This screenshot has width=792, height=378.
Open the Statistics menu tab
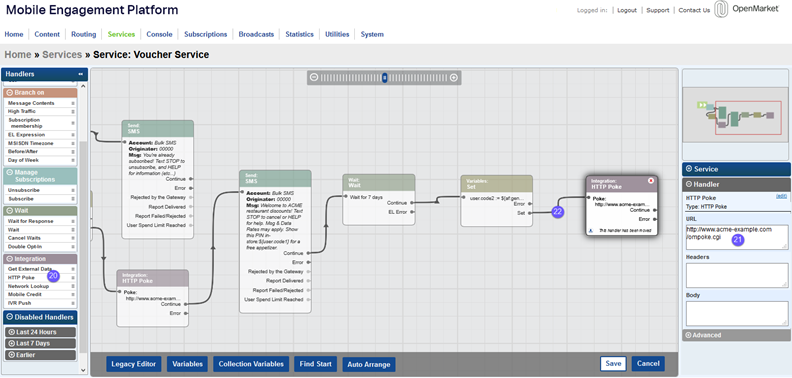(299, 34)
